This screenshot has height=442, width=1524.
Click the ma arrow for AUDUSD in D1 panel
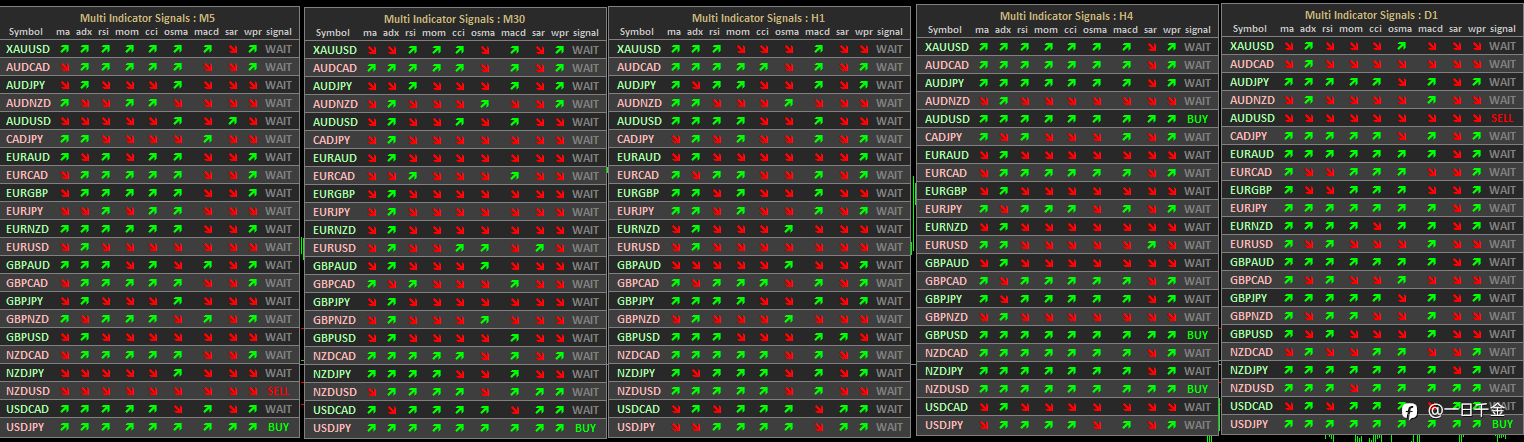[x=1288, y=118]
